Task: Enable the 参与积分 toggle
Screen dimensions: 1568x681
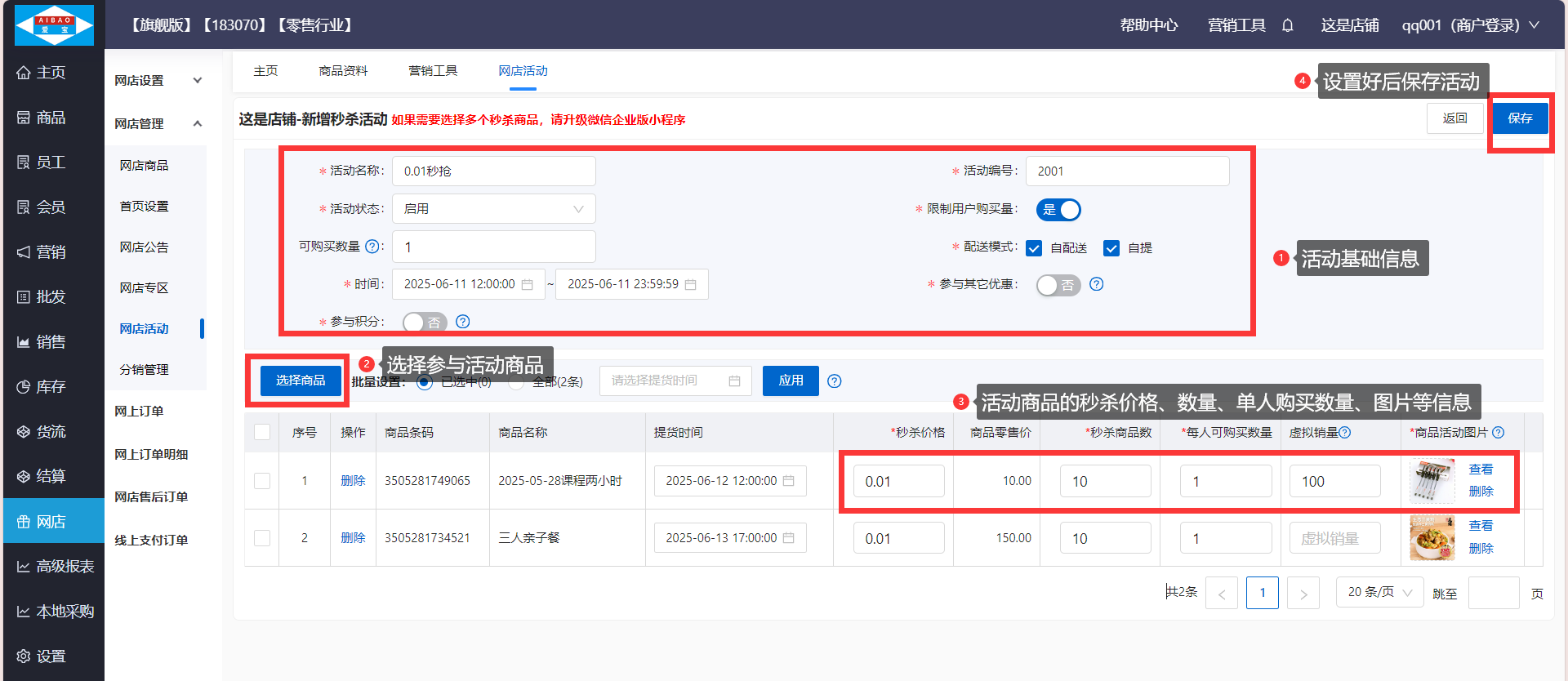Action: tap(425, 323)
